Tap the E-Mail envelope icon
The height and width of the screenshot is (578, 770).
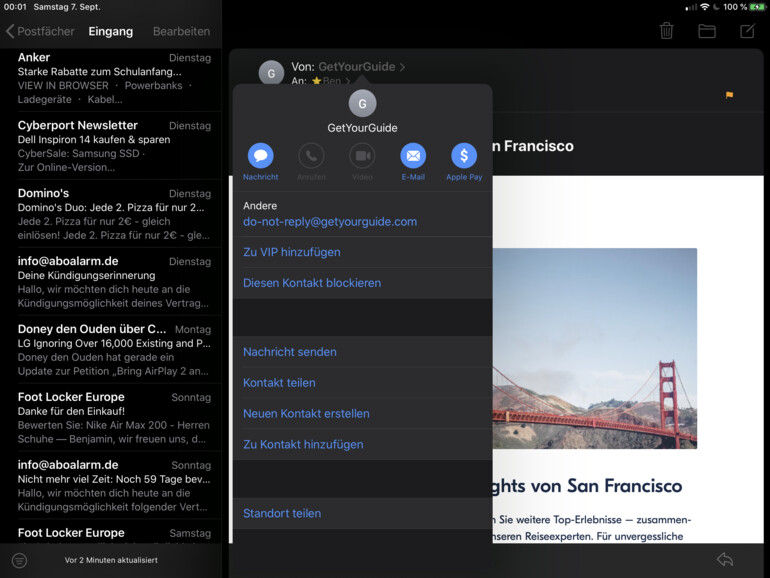[x=413, y=156]
